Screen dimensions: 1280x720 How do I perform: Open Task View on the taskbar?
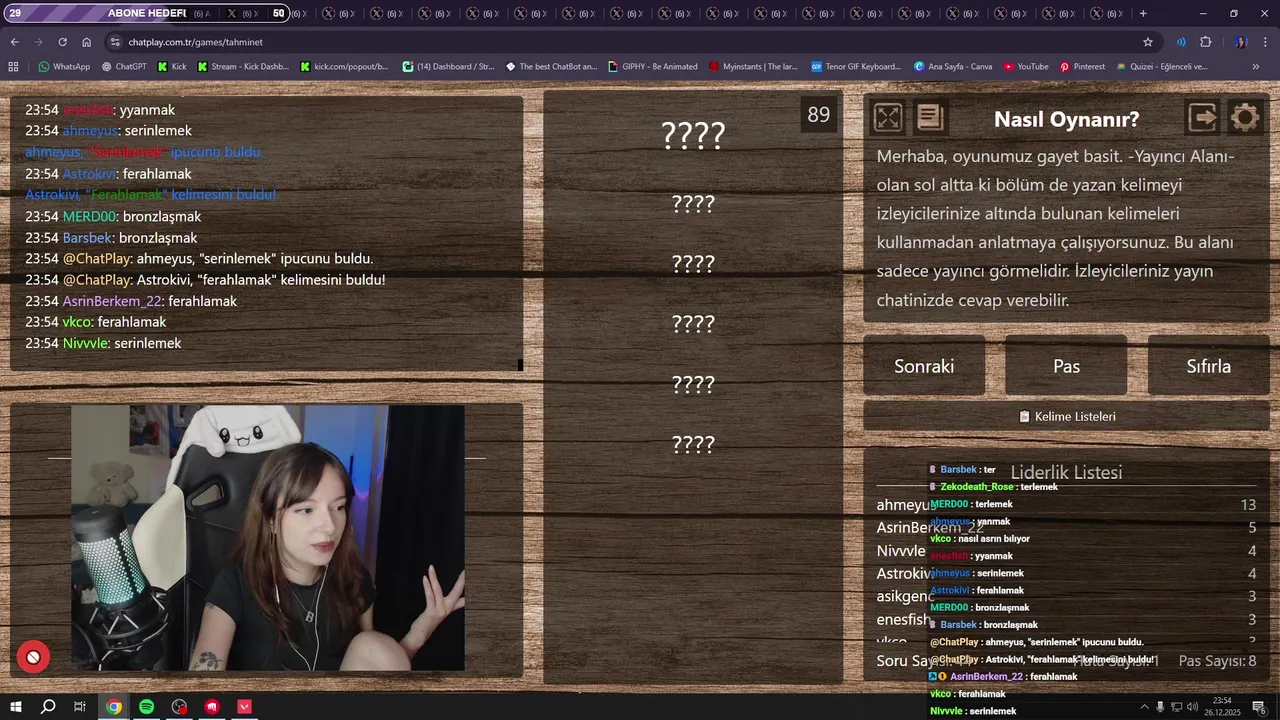coord(80,707)
